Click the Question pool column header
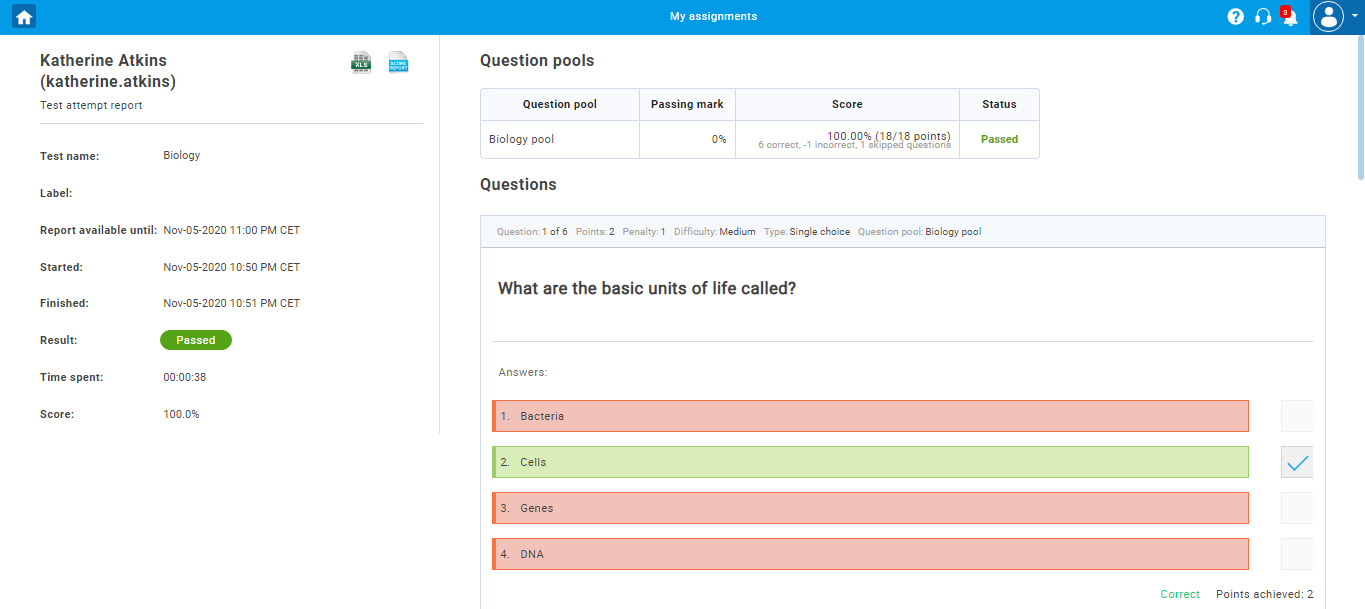This screenshot has height=609, width=1365. [558, 104]
